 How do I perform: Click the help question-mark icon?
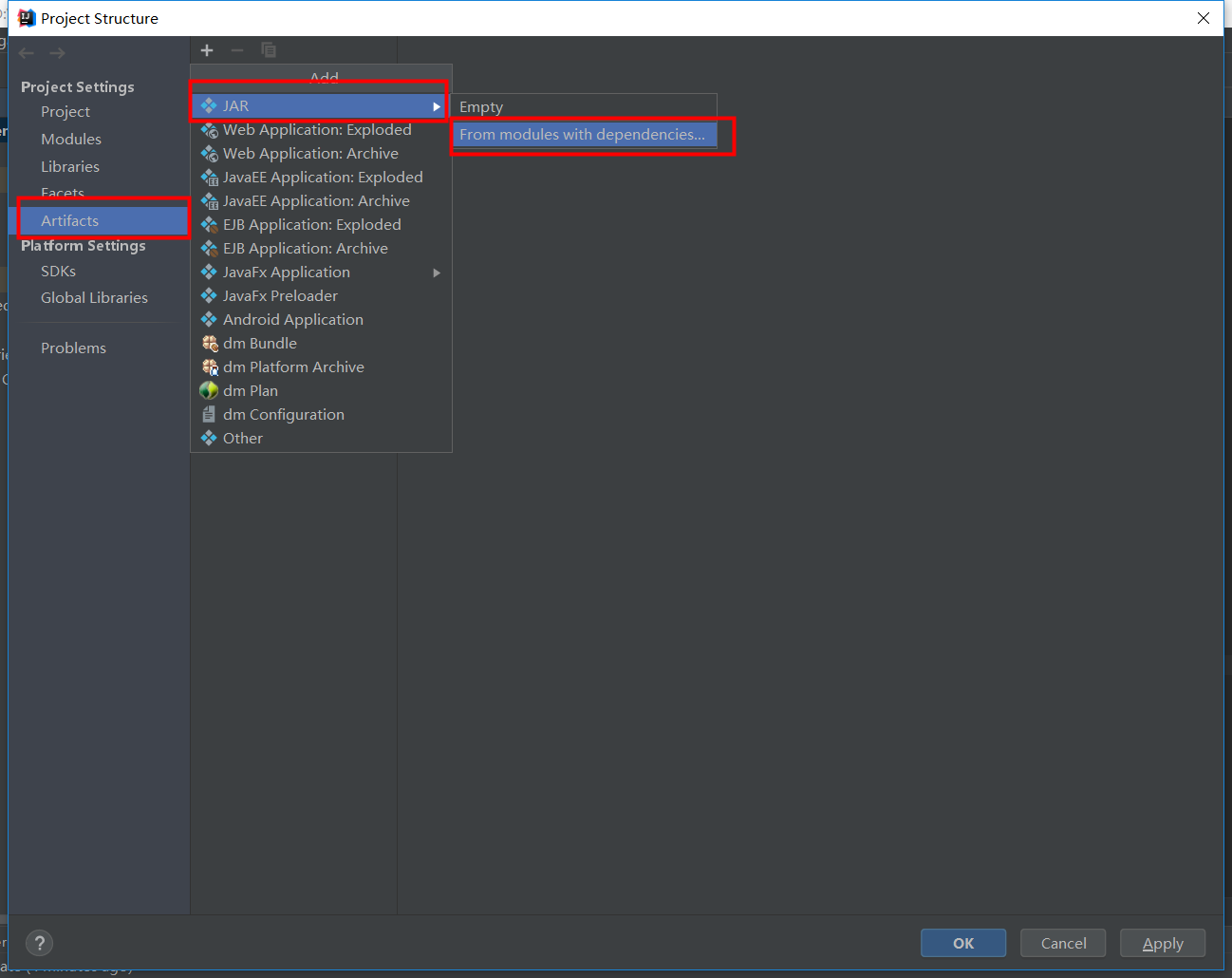(x=39, y=943)
